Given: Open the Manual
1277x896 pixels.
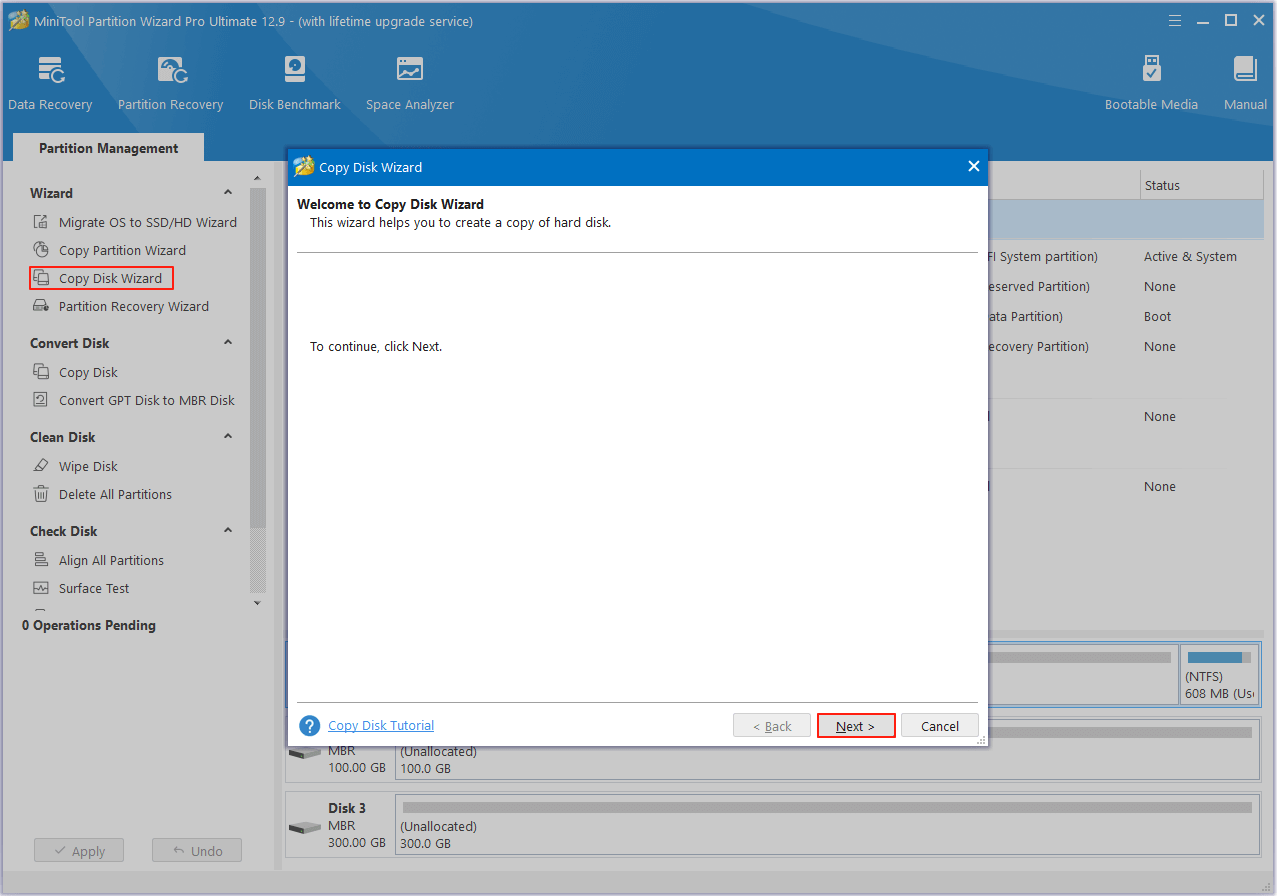Looking at the screenshot, I should coord(1245,84).
